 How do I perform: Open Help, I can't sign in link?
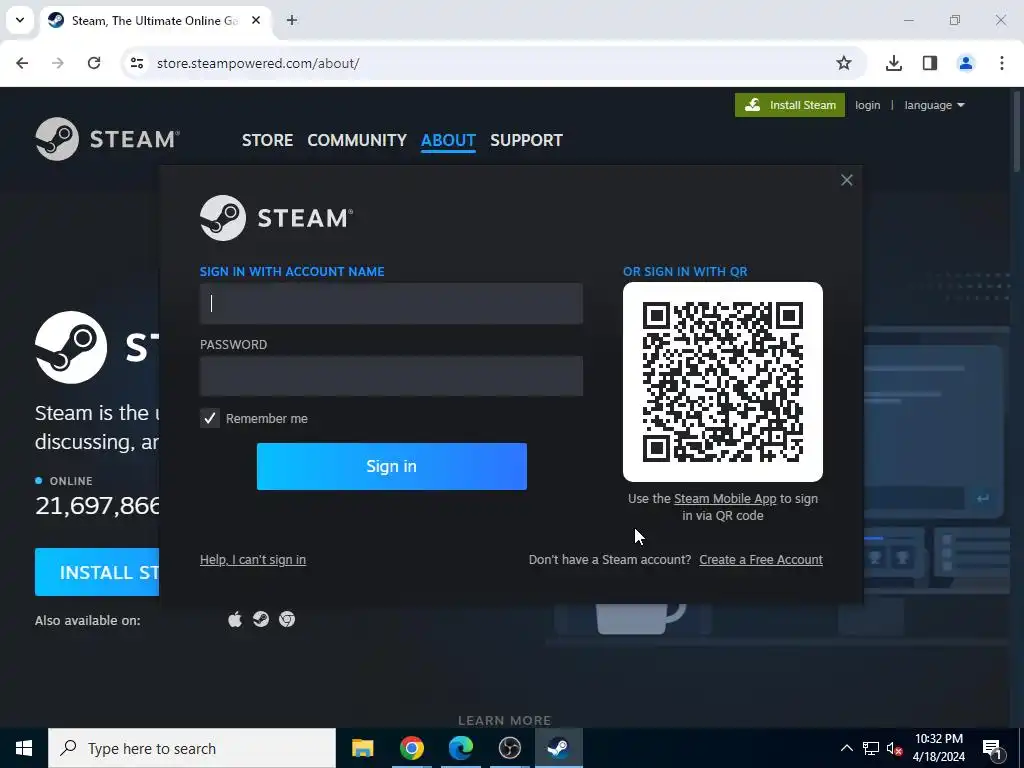(x=253, y=560)
